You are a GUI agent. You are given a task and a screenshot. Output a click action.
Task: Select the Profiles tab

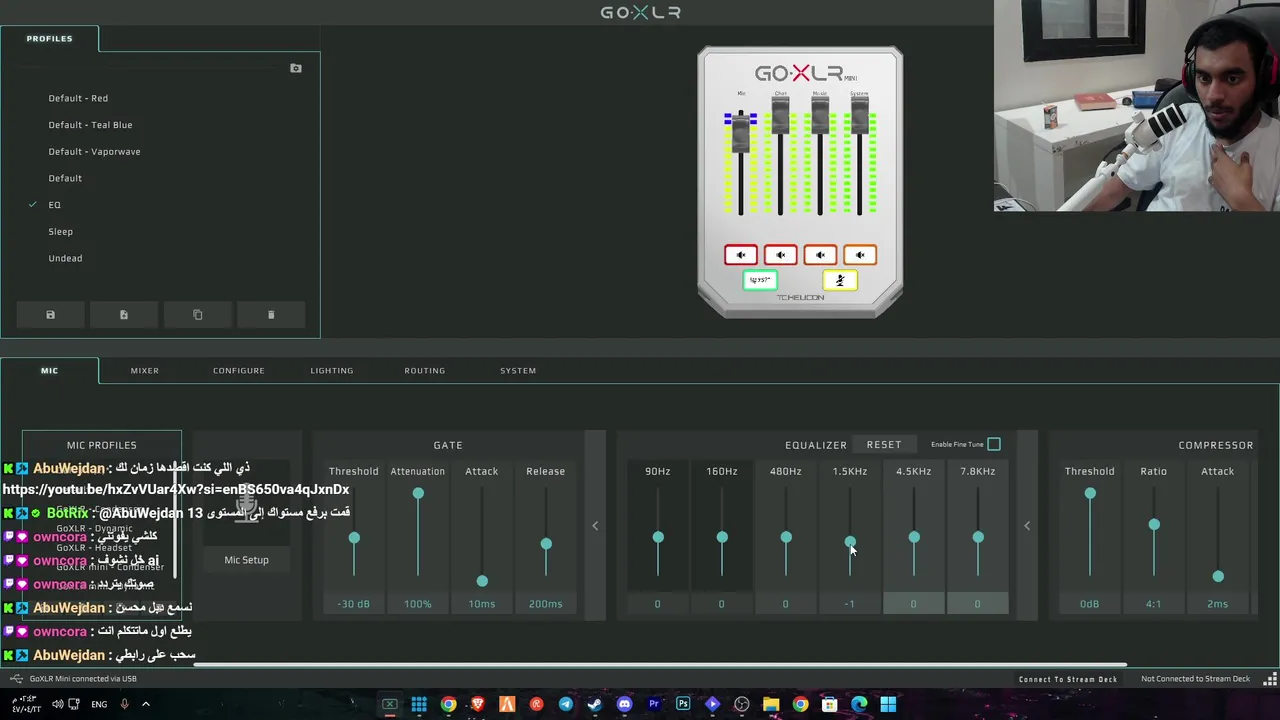pos(49,38)
